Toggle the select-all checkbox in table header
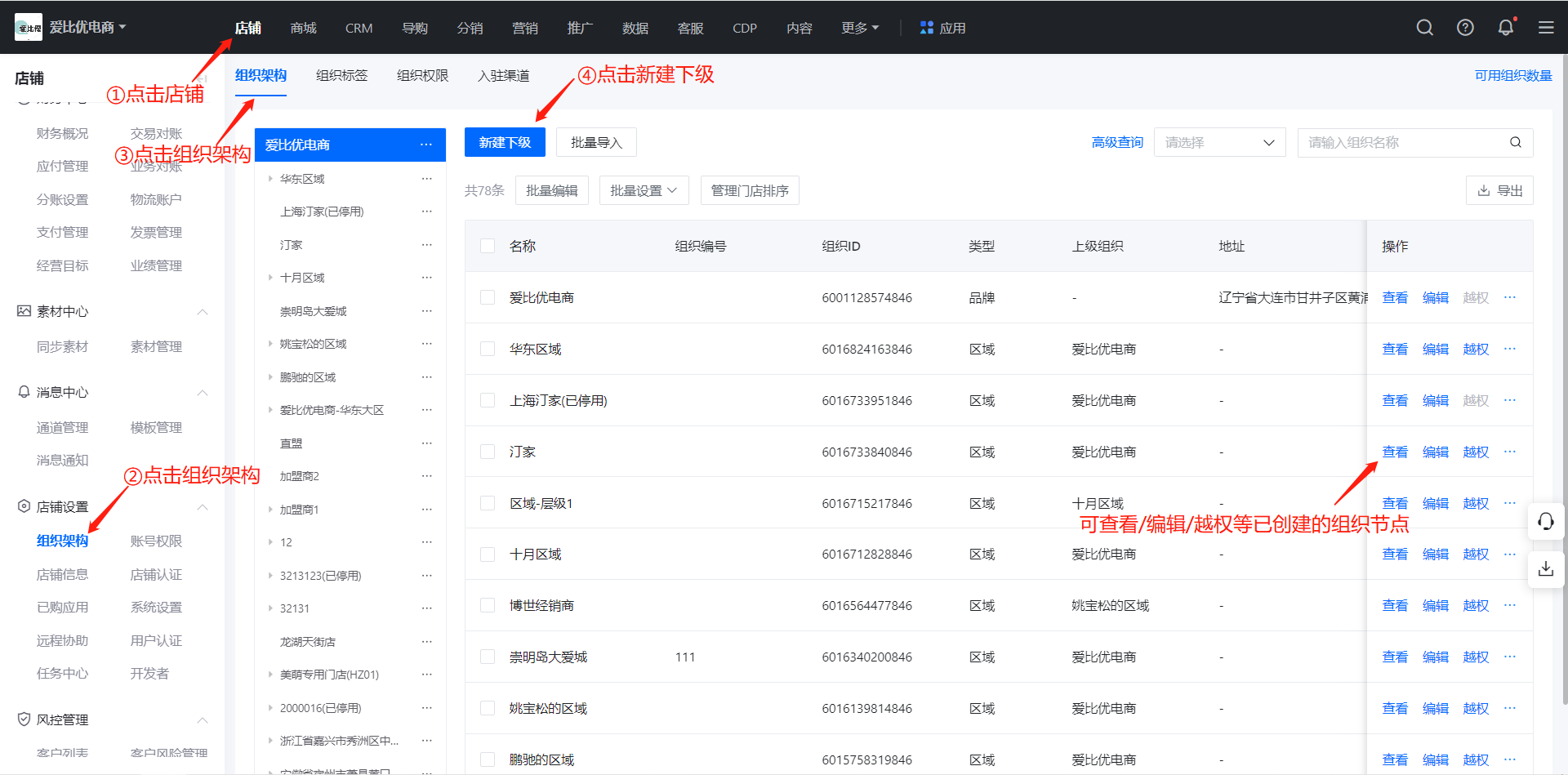 (x=488, y=246)
